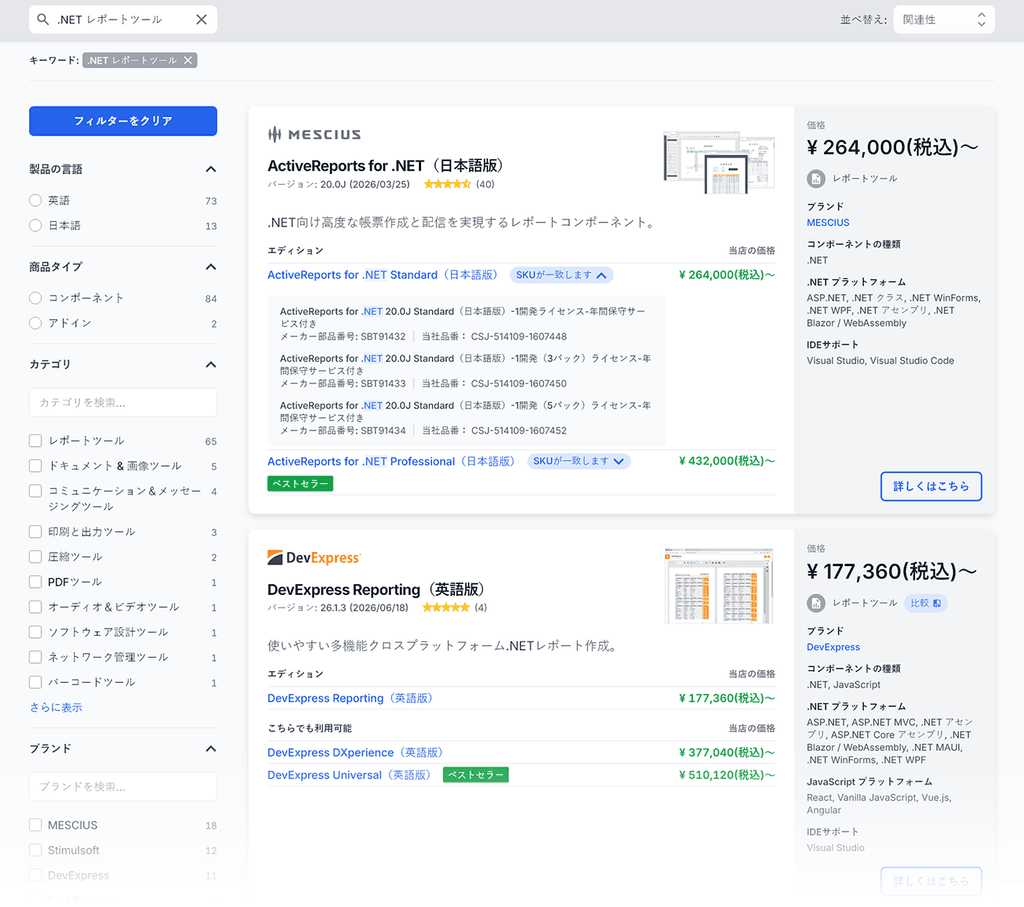Click DevExpress レポートツール category icon
This screenshot has width=1024, height=907.
(816, 603)
